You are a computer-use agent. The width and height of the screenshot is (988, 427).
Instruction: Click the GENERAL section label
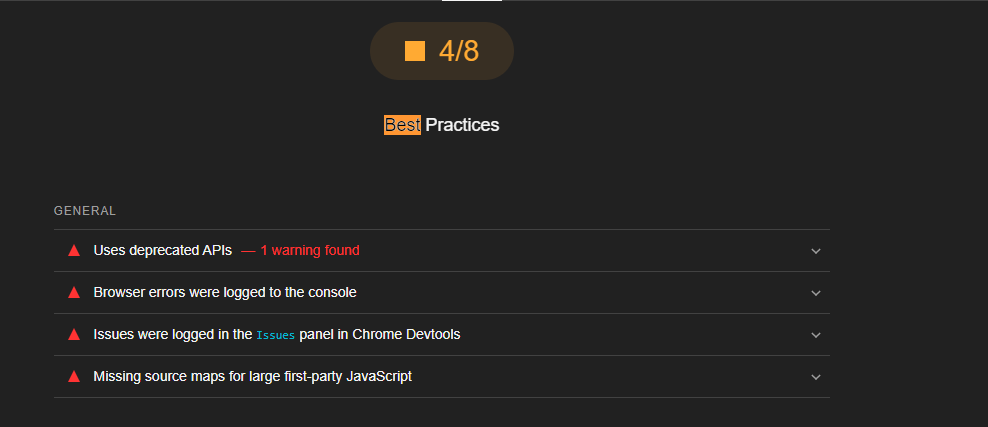pos(85,211)
